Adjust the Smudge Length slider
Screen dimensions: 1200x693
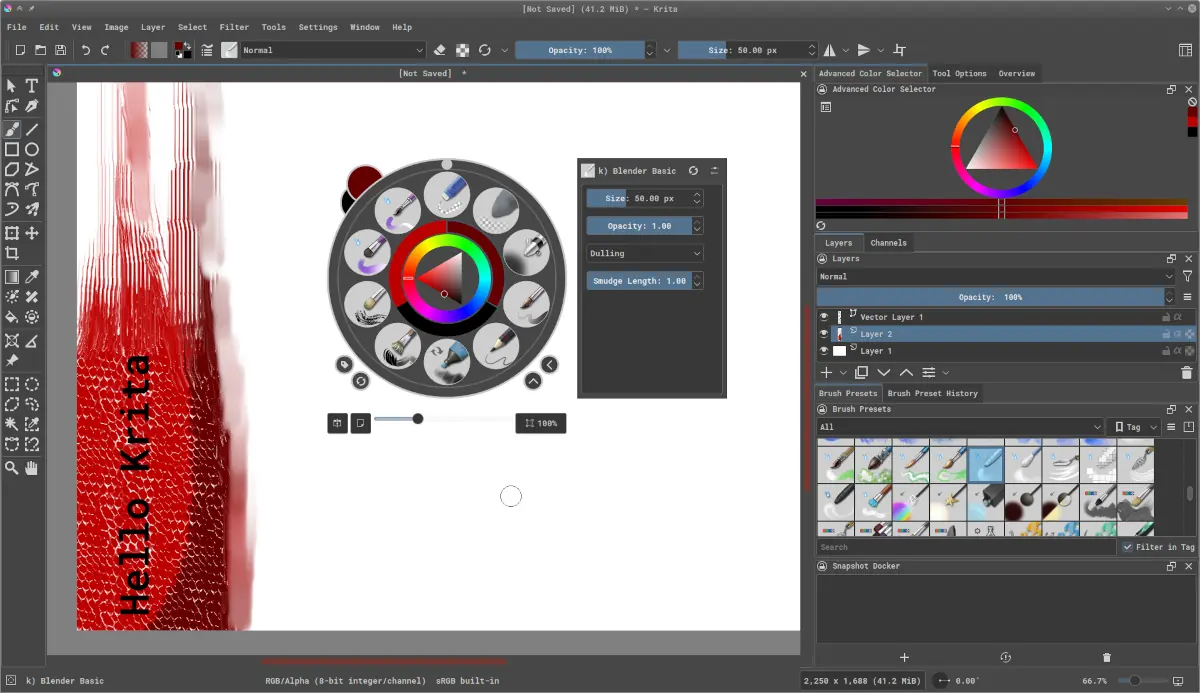(x=638, y=281)
